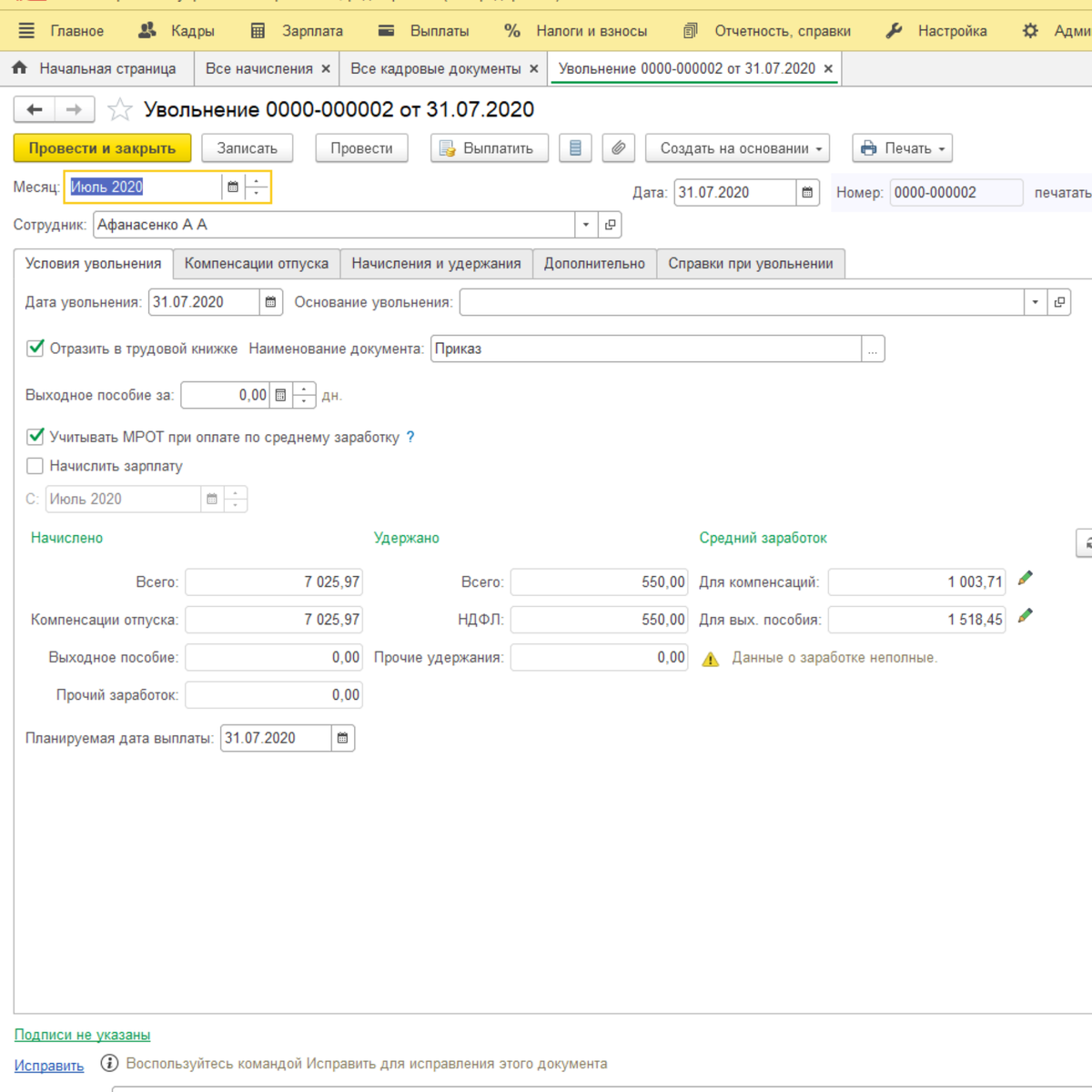Switch to Все кадровые документы tab
The image size is (1092, 1092).
[x=436, y=68]
